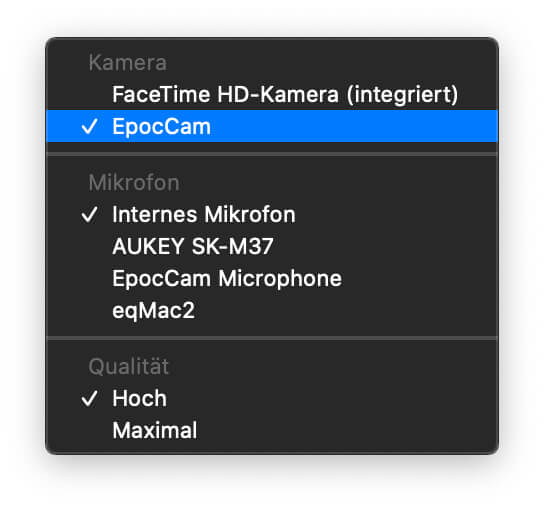Click the Kamera section header

point(128,63)
